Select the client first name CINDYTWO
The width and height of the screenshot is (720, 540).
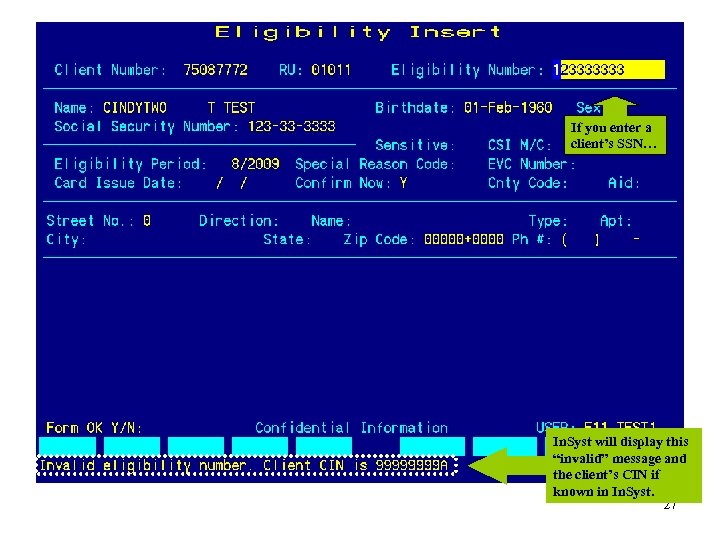point(135,108)
